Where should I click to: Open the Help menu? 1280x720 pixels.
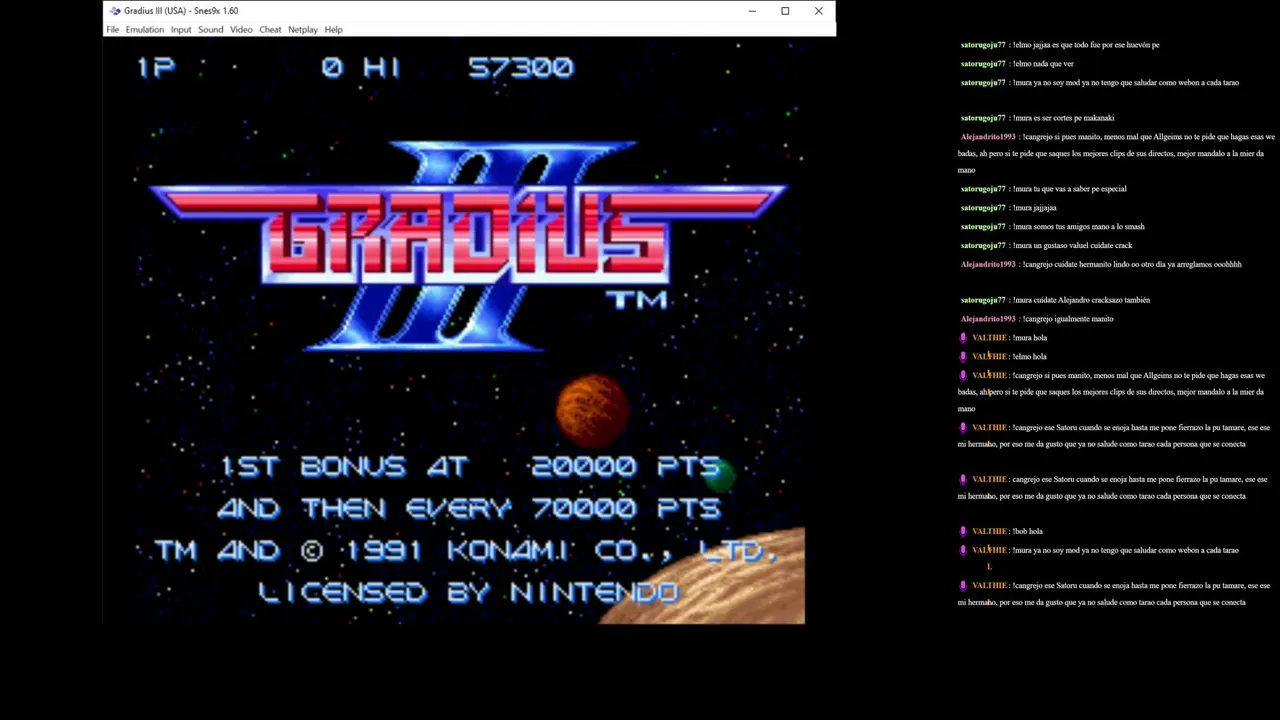(x=334, y=30)
